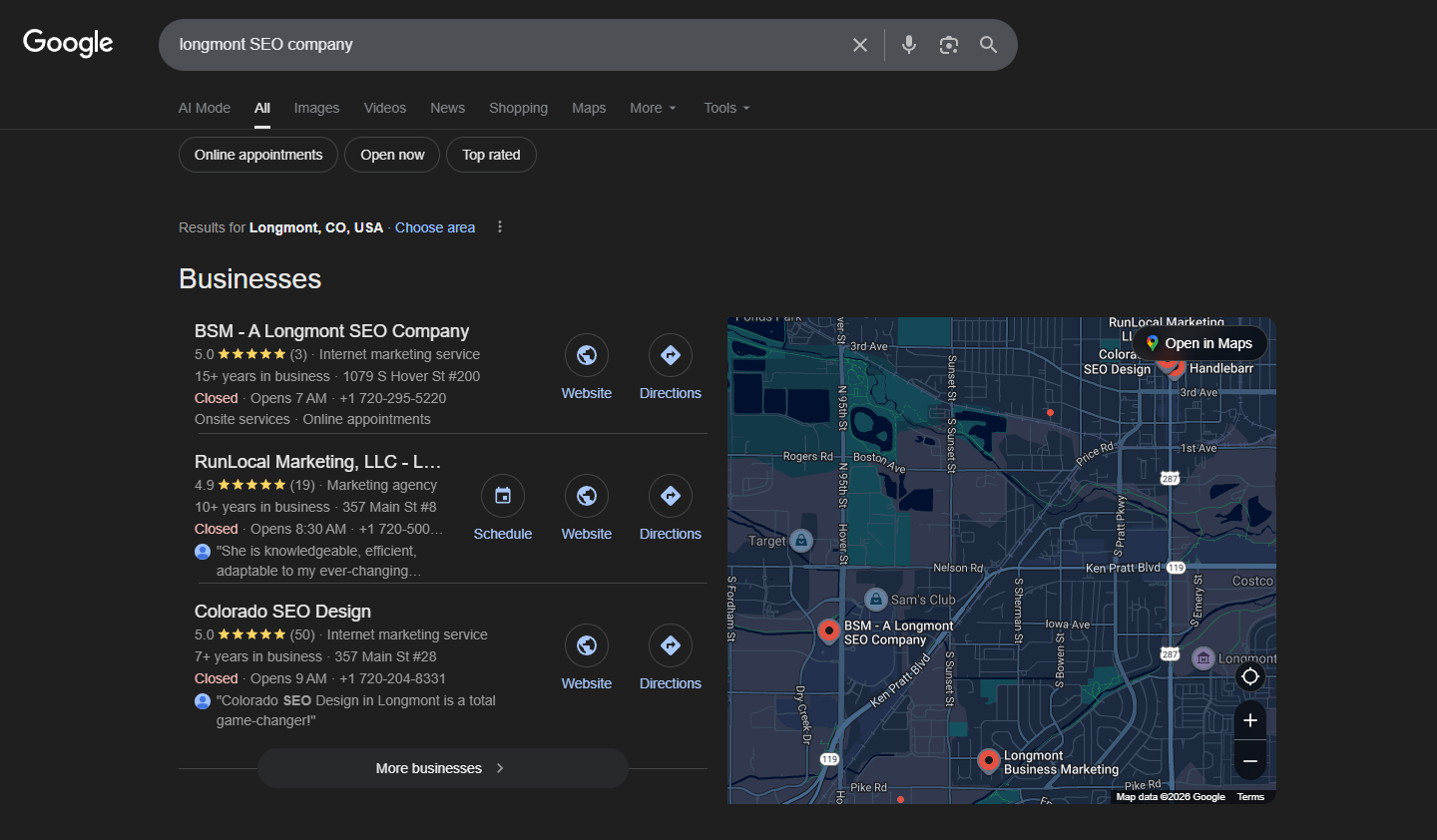Enable the Open now filter
The height and width of the screenshot is (840, 1437).
[391, 155]
